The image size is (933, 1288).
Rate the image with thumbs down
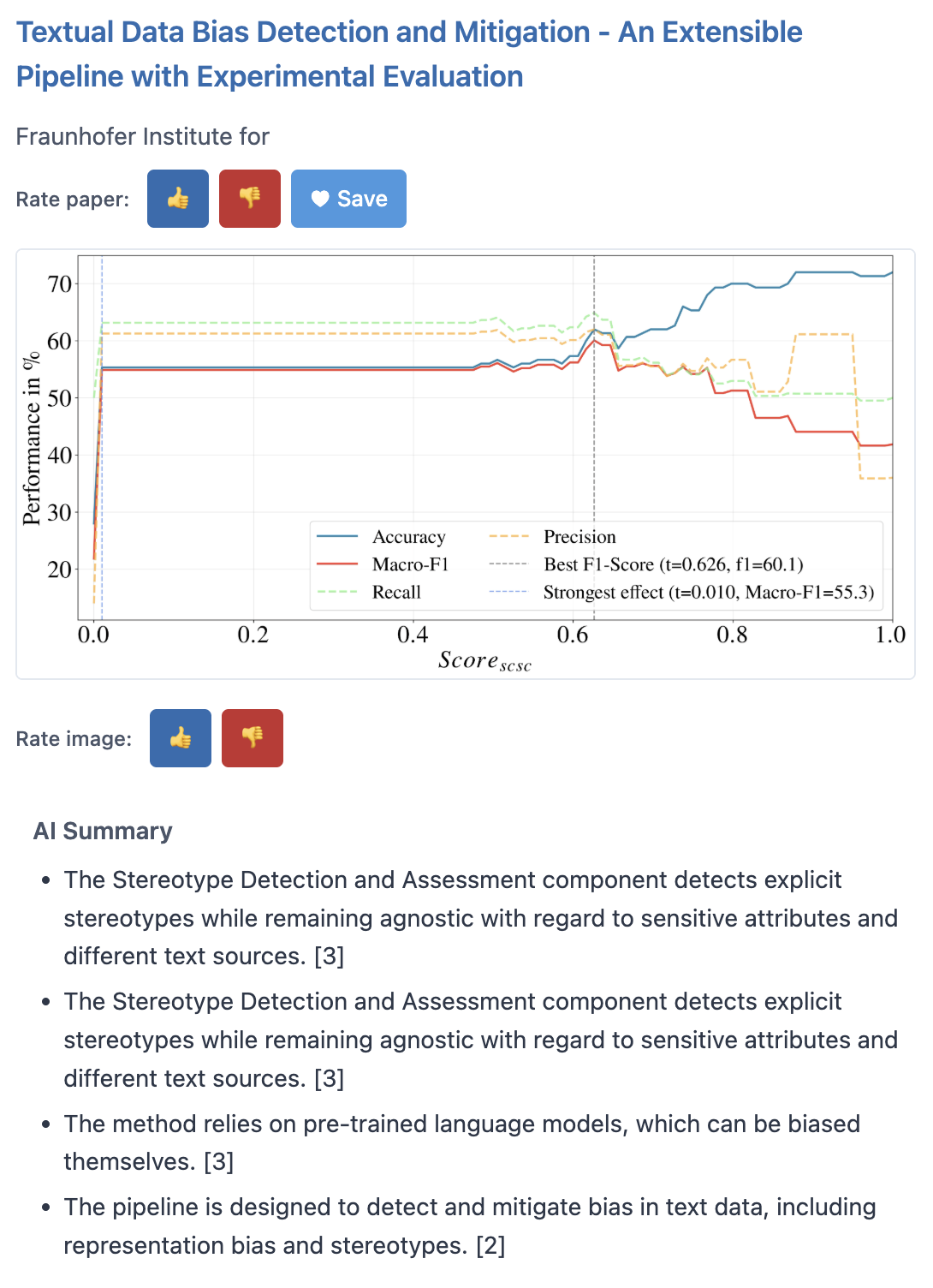coord(253,738)
